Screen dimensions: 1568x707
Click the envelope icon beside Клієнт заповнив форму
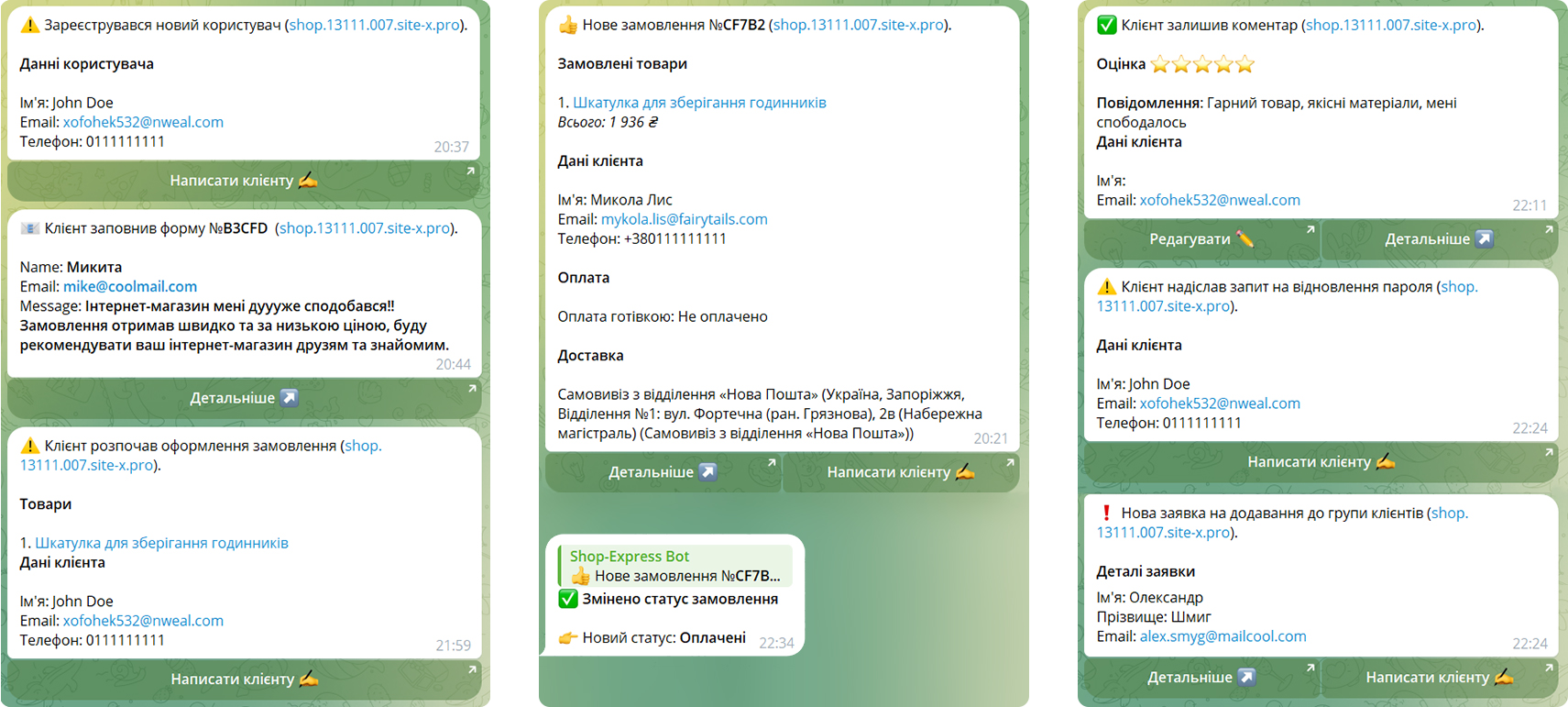click(x=30, y=228)
